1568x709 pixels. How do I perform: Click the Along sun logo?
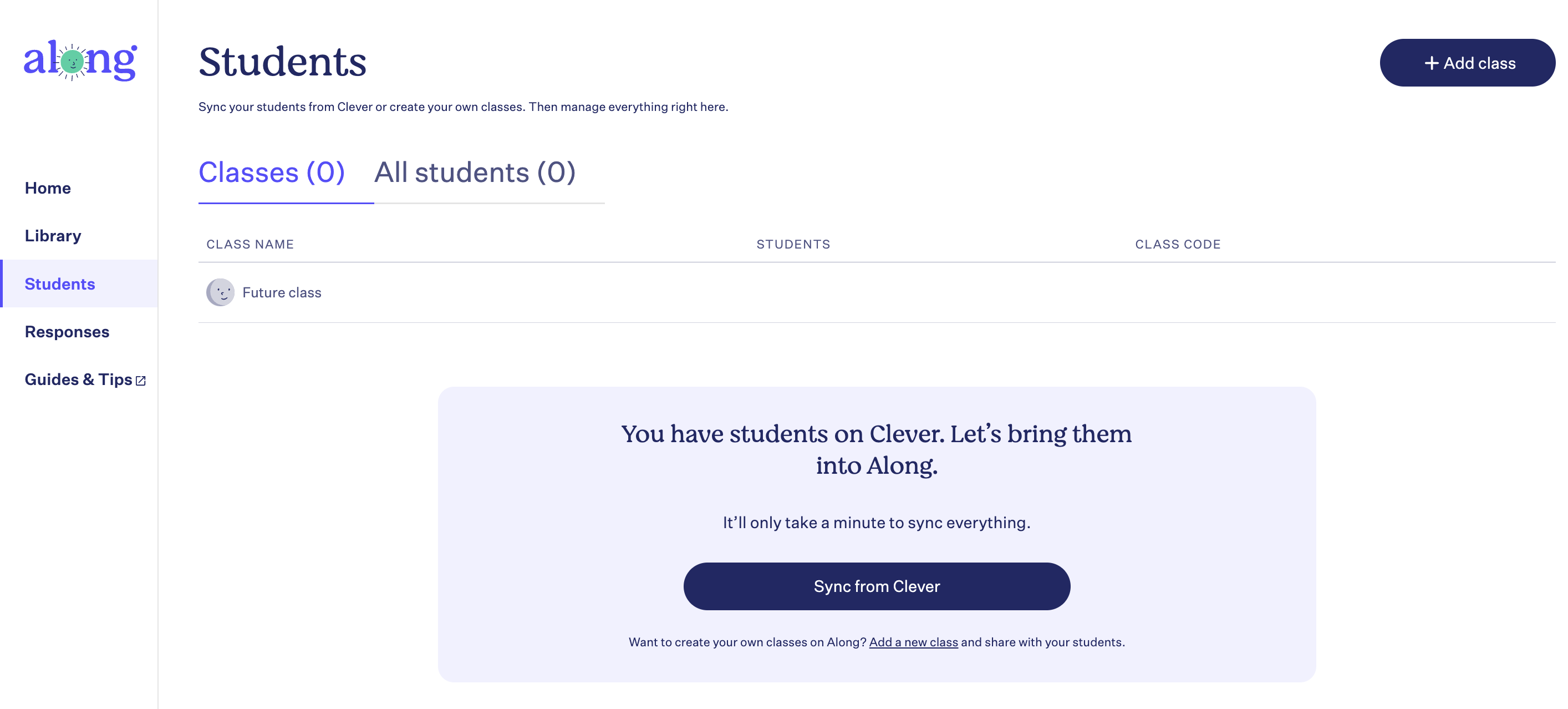click(80, 60)
